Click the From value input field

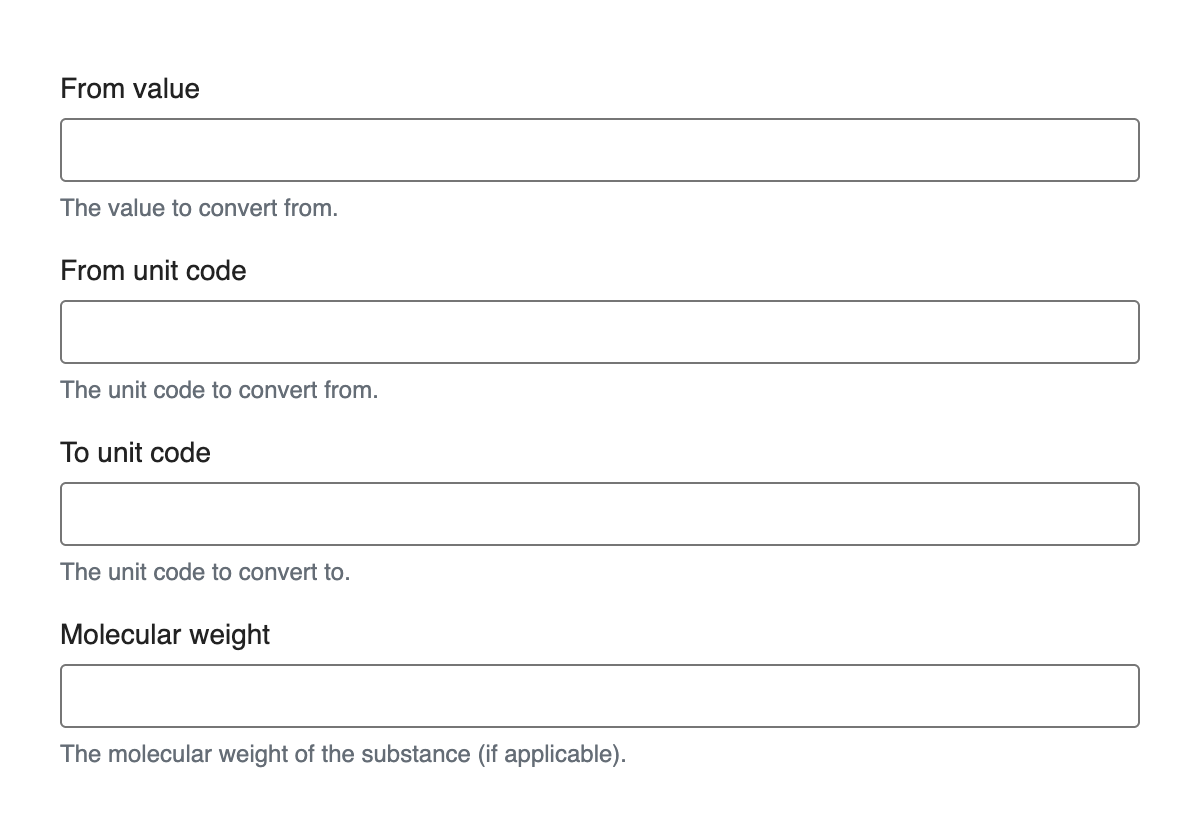600,150
